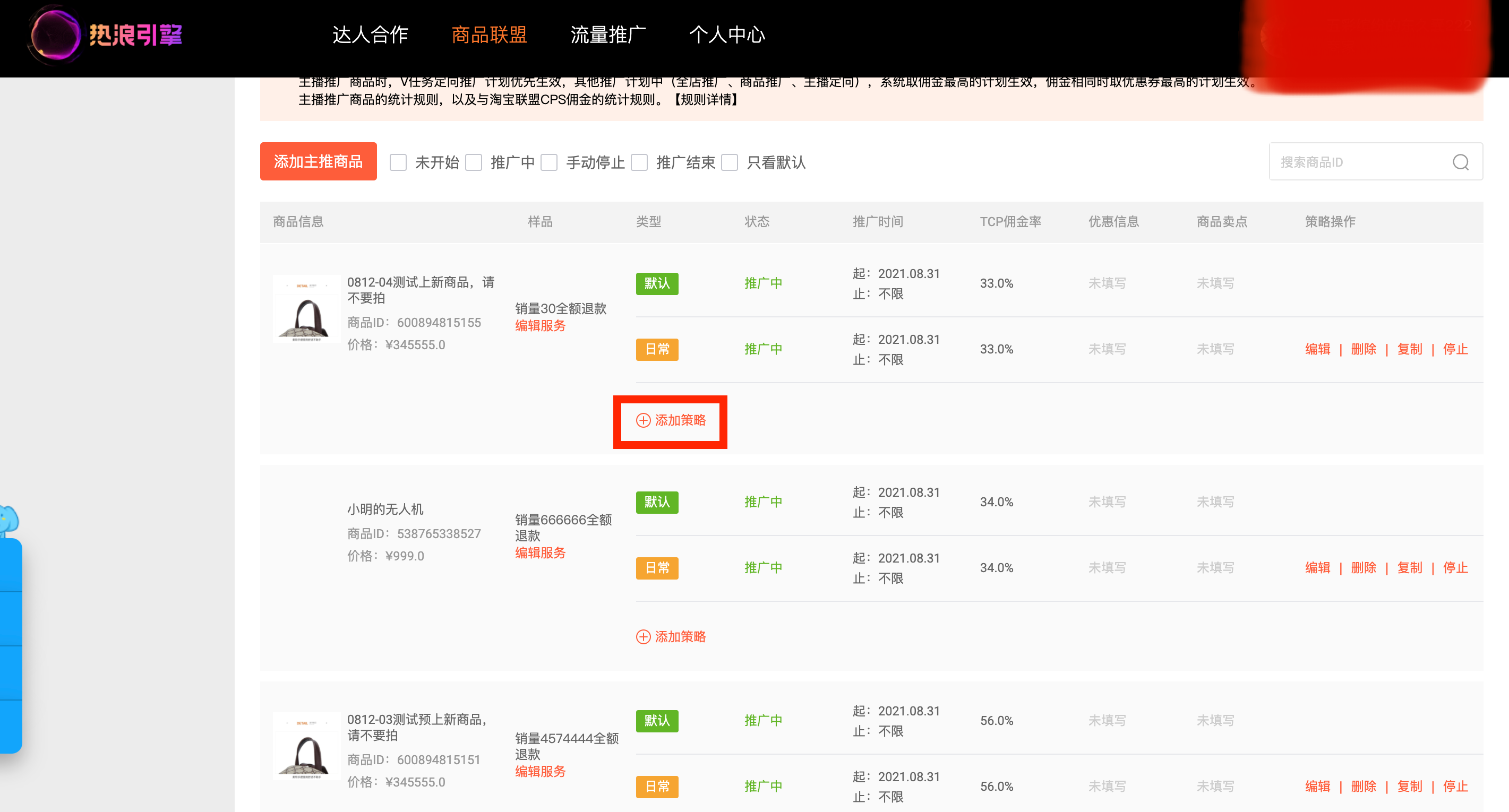Open 个人中心 menu
This screenshot has height=812, width=1509.
coord(727,34)
